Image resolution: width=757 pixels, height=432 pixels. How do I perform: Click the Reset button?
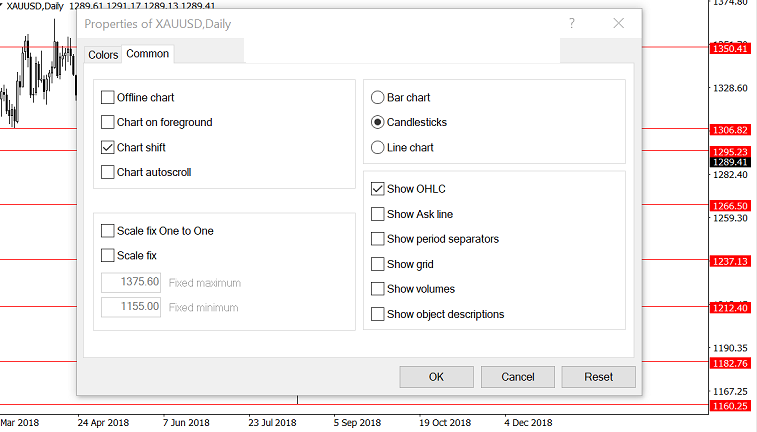(598, 377)
